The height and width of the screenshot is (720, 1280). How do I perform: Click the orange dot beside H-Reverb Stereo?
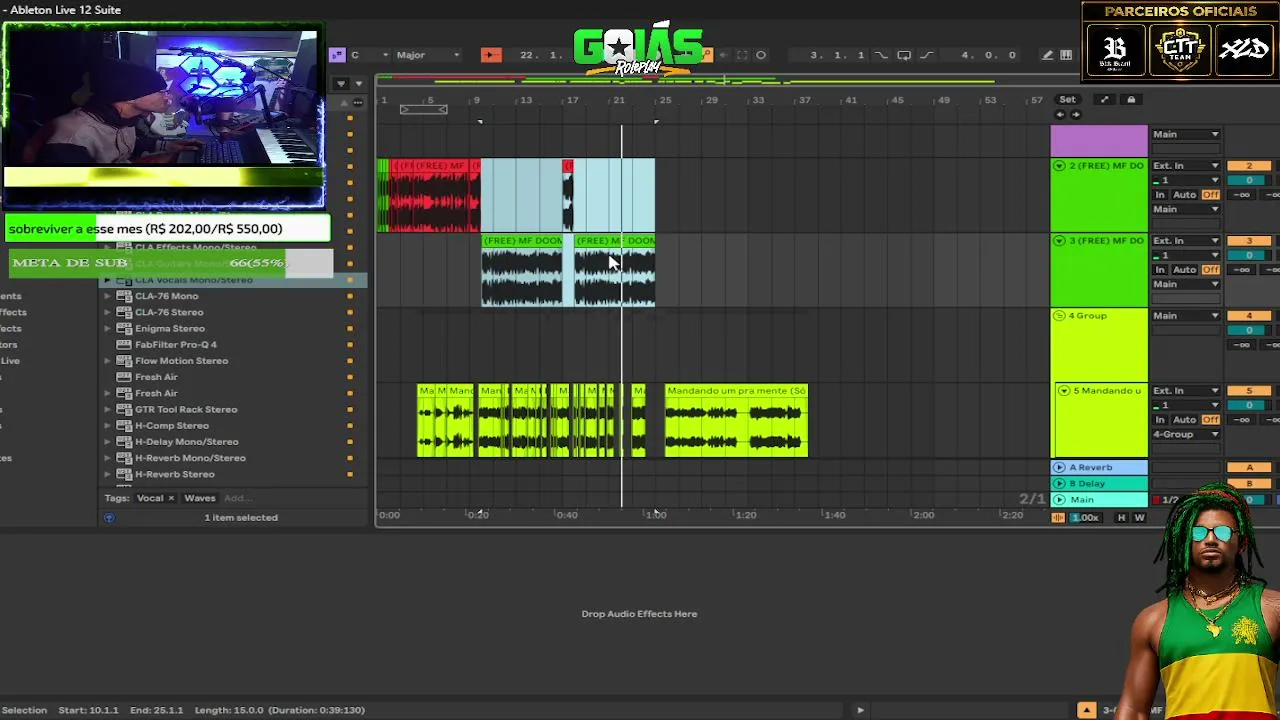point(350,474)
